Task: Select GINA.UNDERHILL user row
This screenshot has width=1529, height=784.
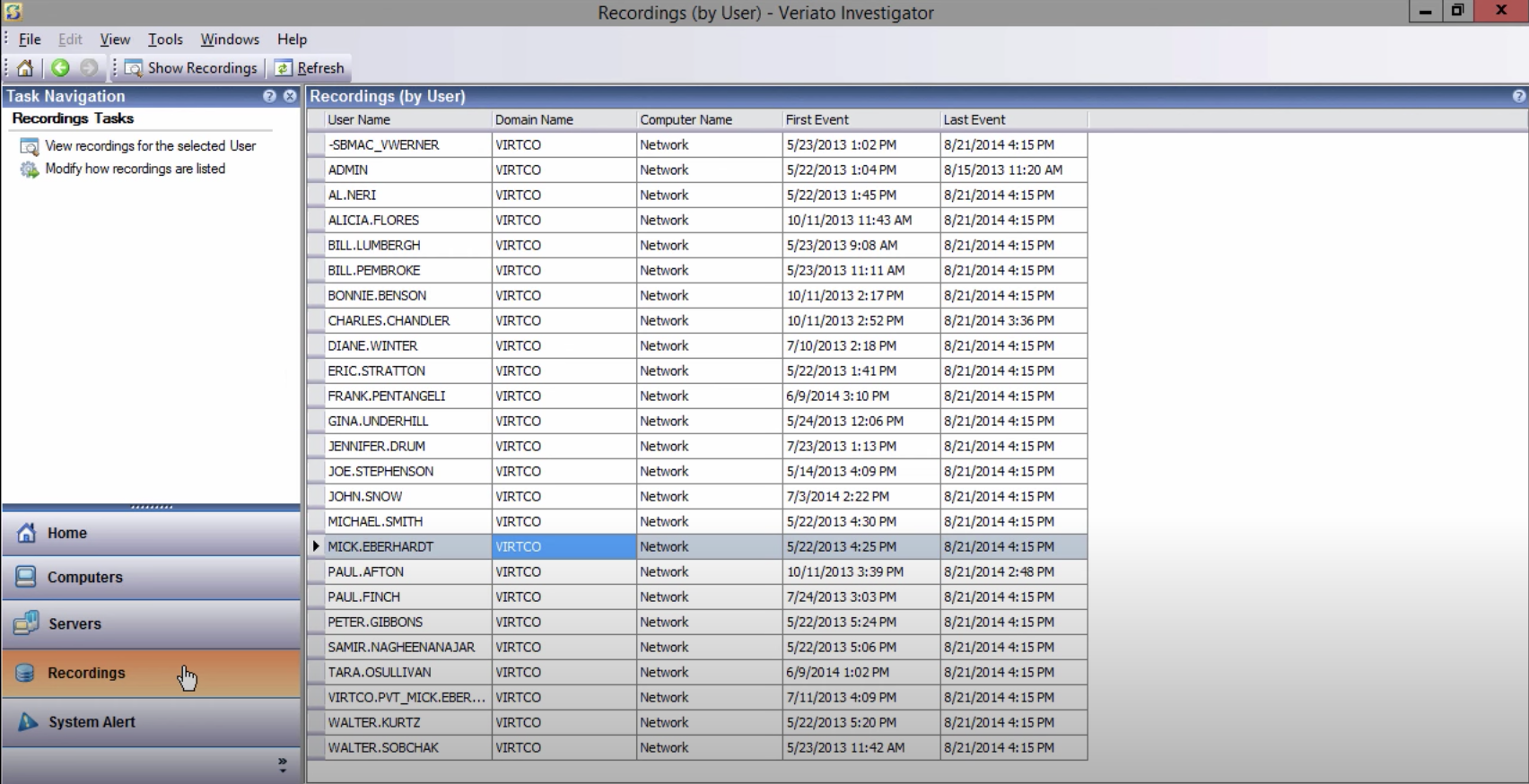Action: pyautogui.click(x=697, y=421)
